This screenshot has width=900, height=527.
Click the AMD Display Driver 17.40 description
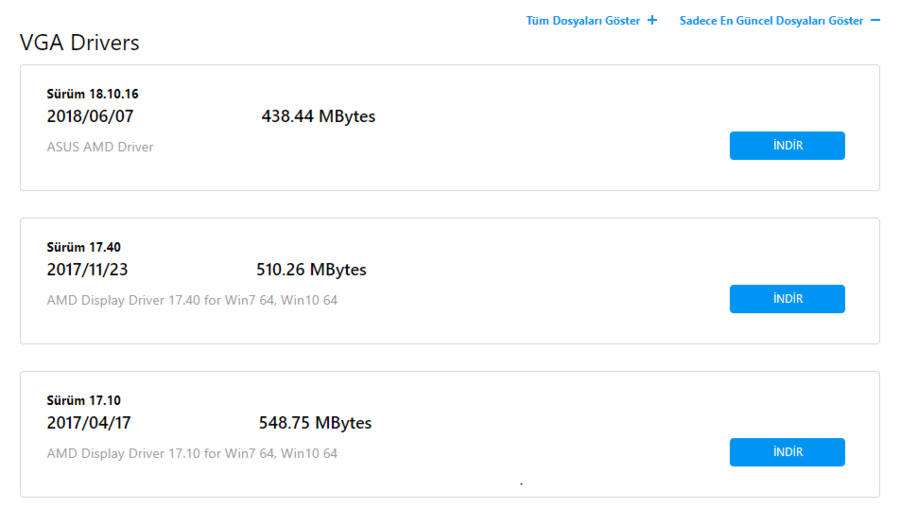pos(192,300)
